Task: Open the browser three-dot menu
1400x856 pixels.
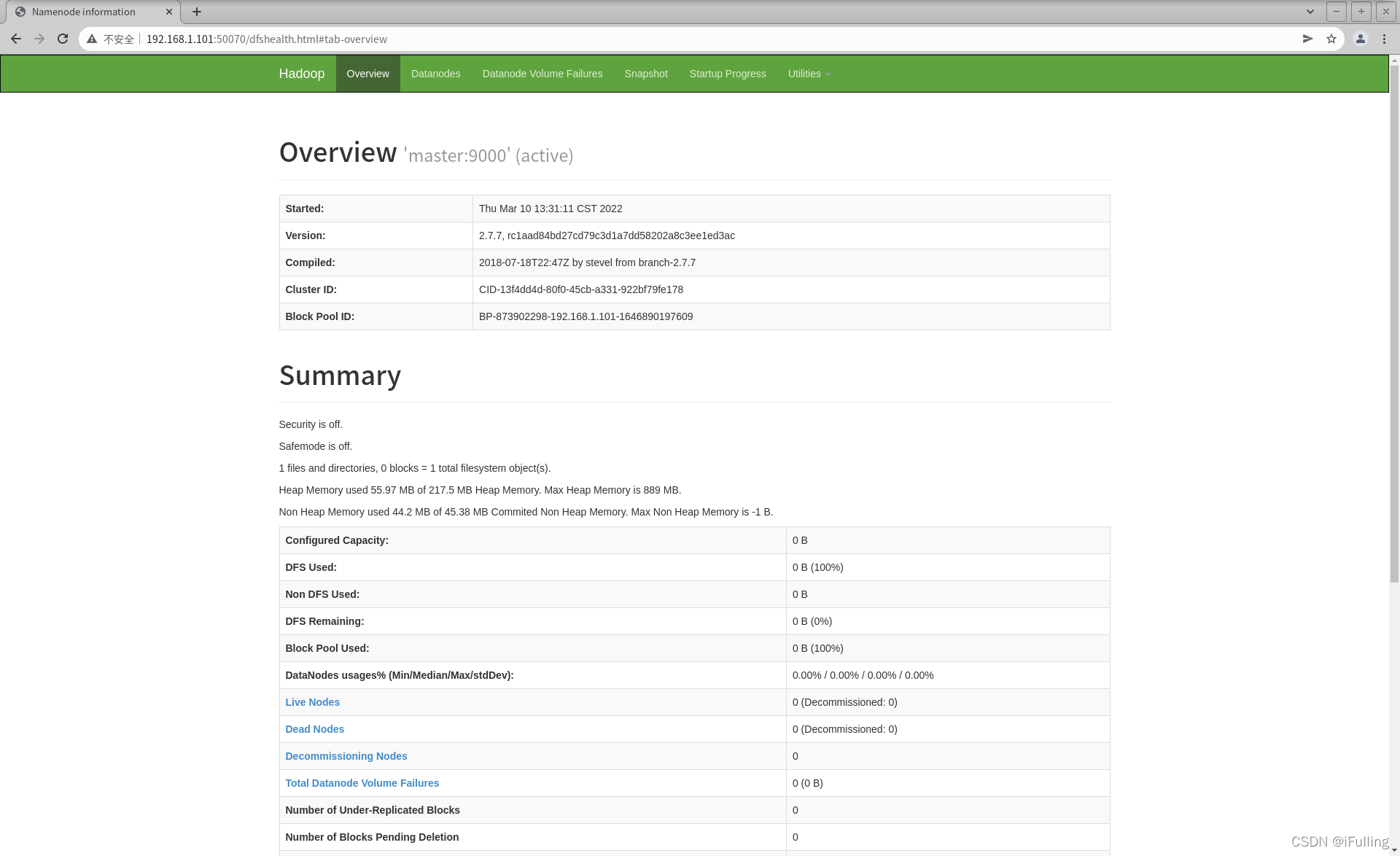Action: coord(1384,39)
